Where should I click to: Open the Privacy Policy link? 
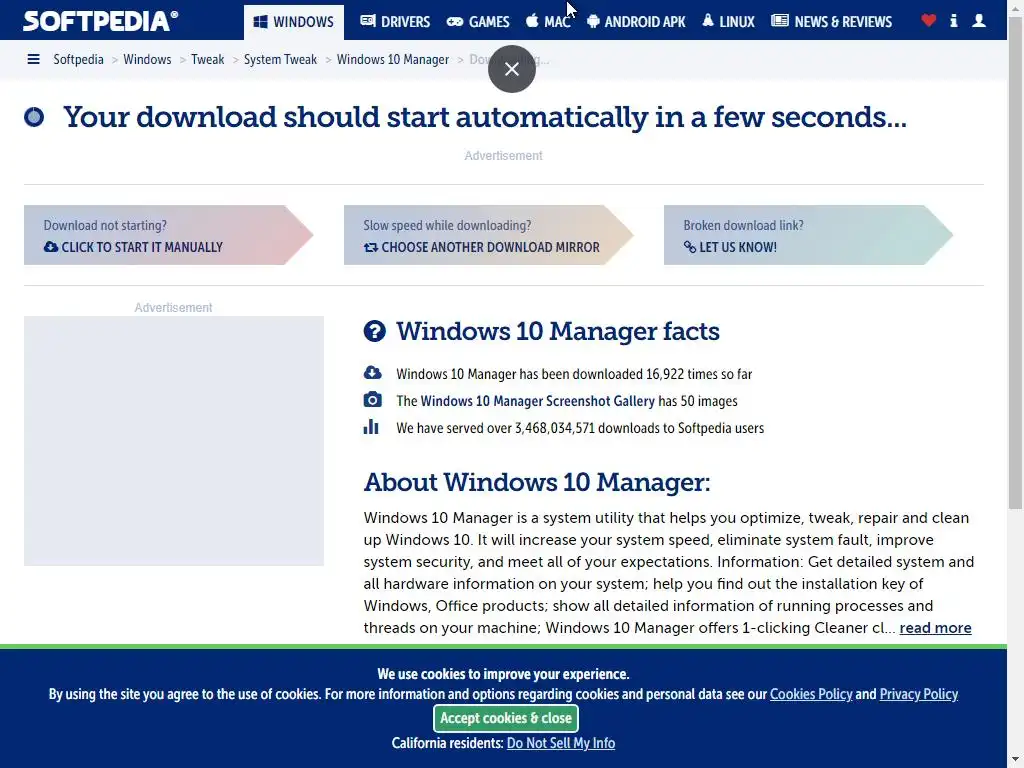click(919, 694)
